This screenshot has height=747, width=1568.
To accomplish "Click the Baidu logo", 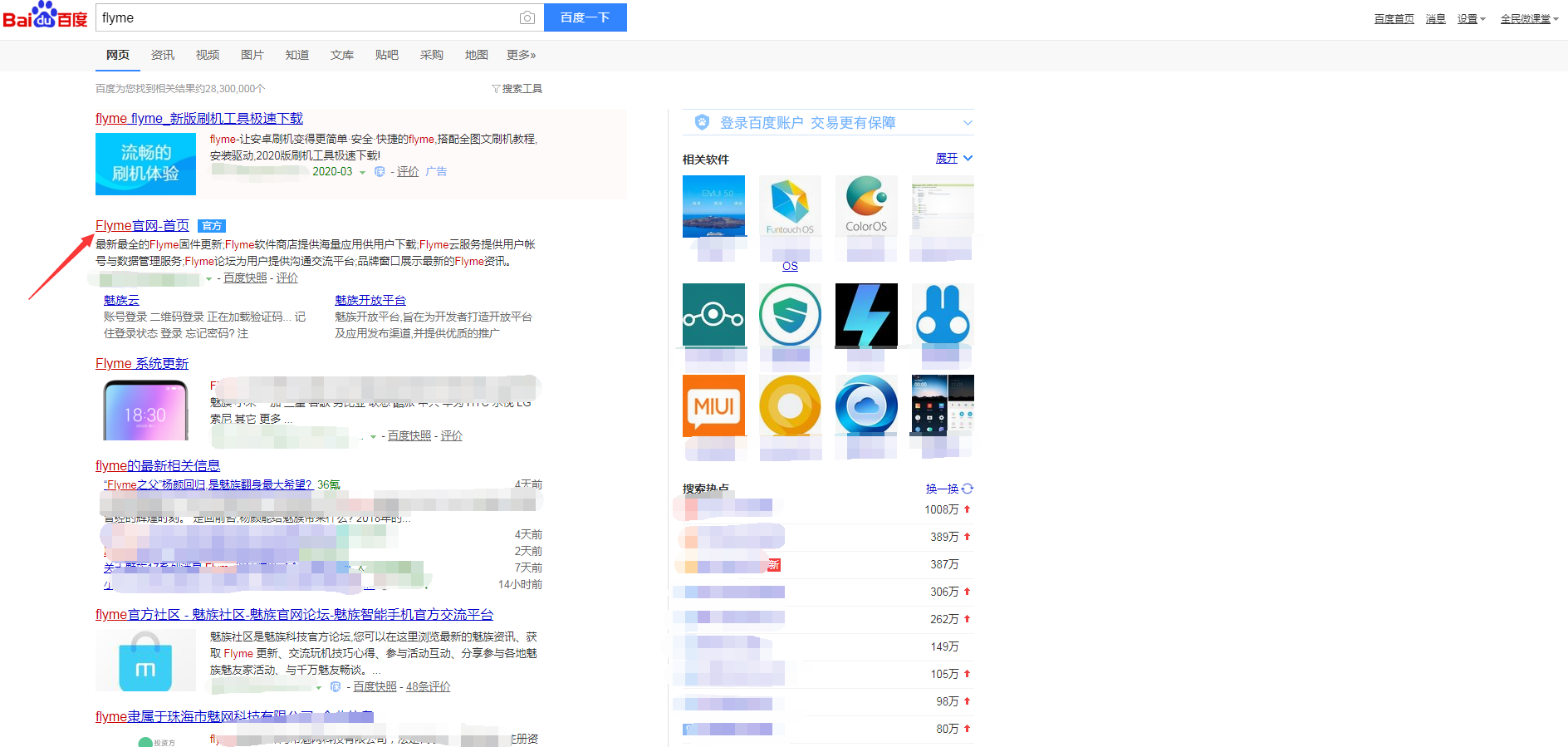I will point(46,17).
